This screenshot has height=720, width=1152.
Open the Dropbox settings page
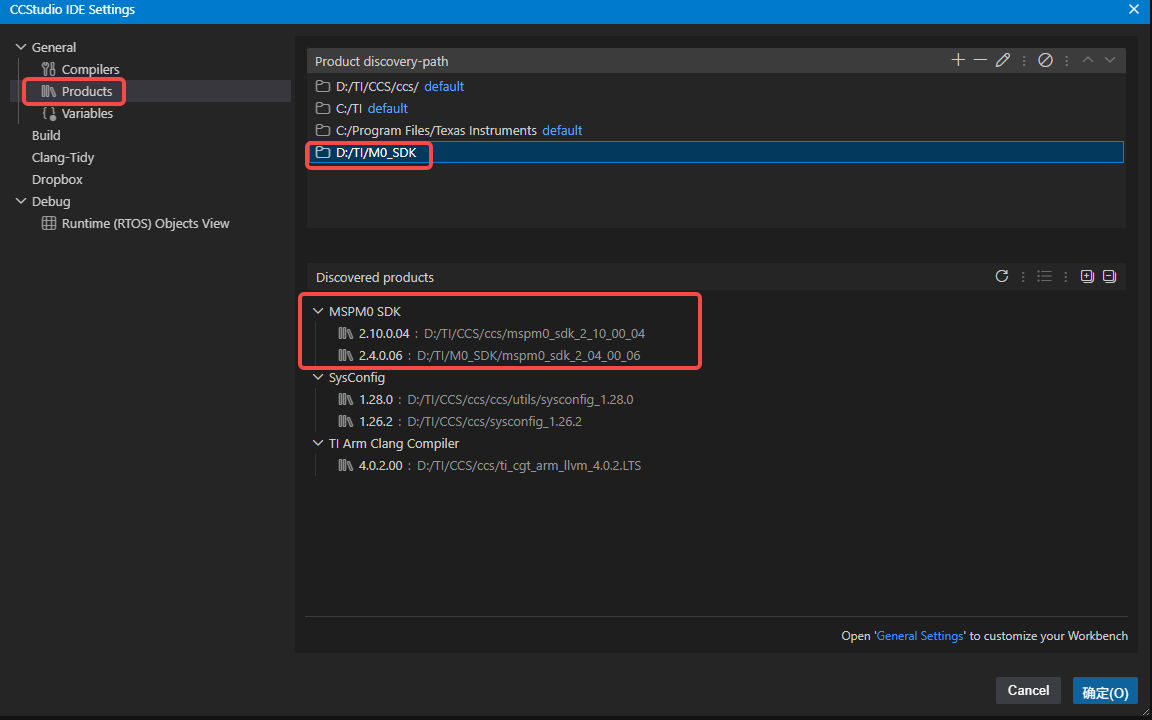[x=57, y=179]
